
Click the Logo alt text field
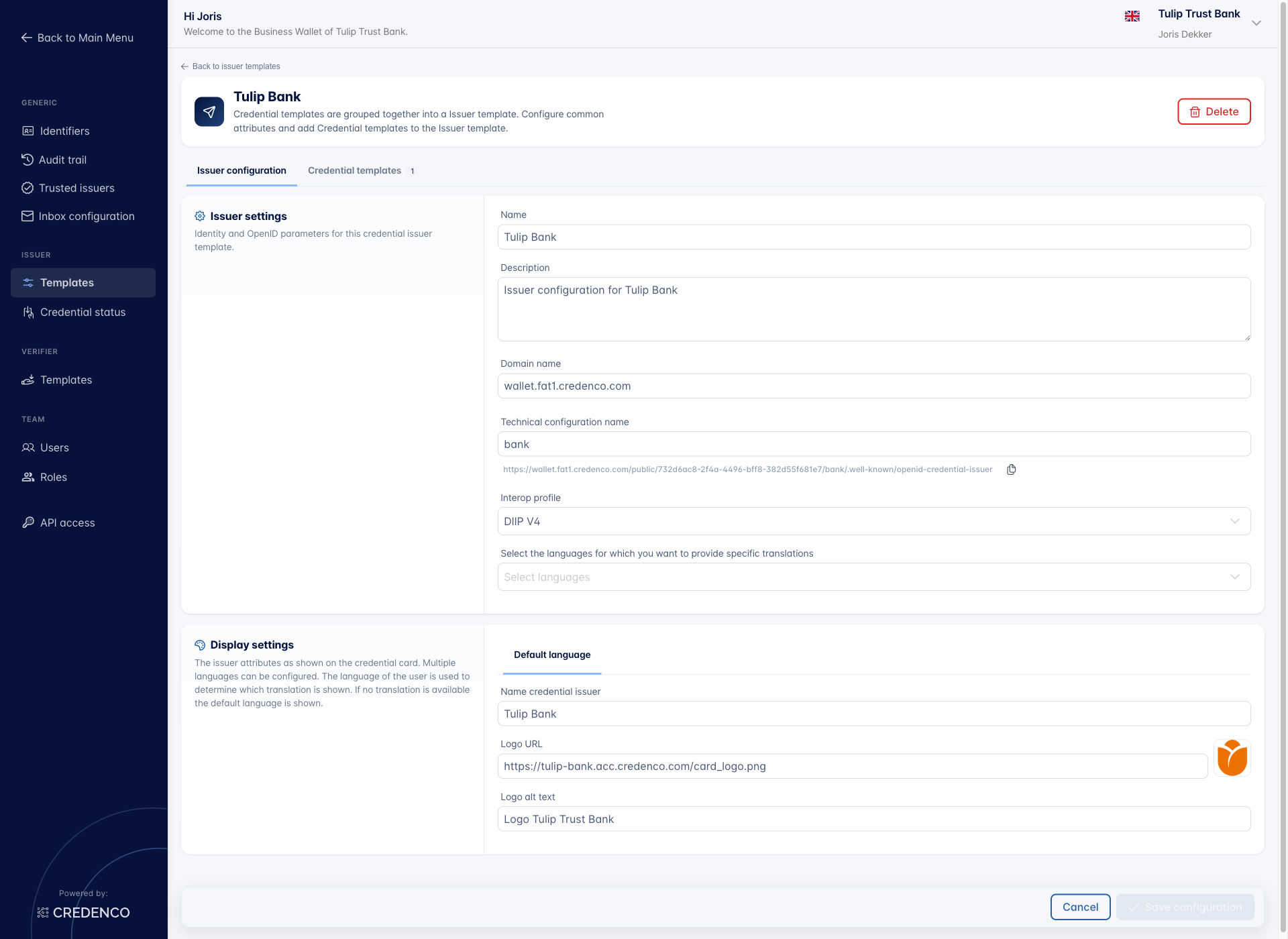pyautogui.click(x=874, y=819)
